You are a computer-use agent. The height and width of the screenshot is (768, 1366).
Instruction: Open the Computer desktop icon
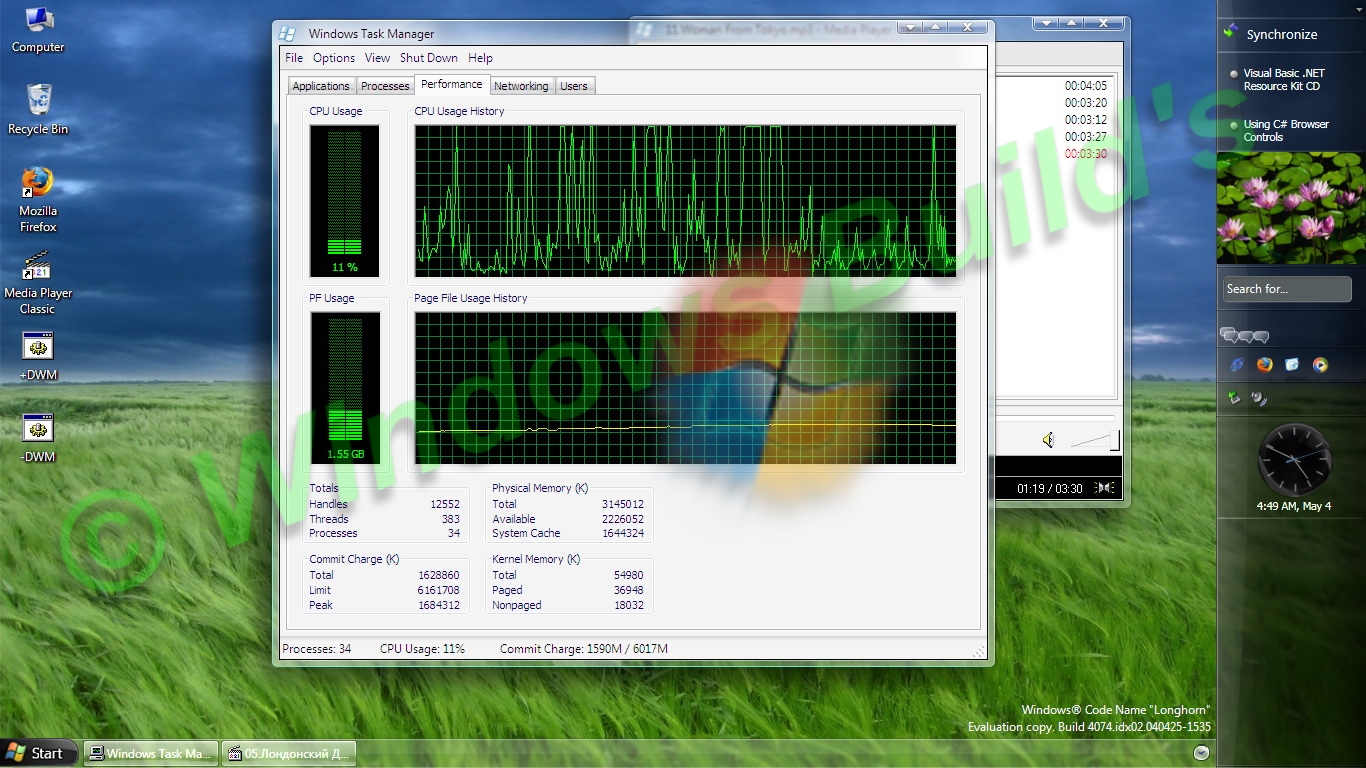(38, 30)
